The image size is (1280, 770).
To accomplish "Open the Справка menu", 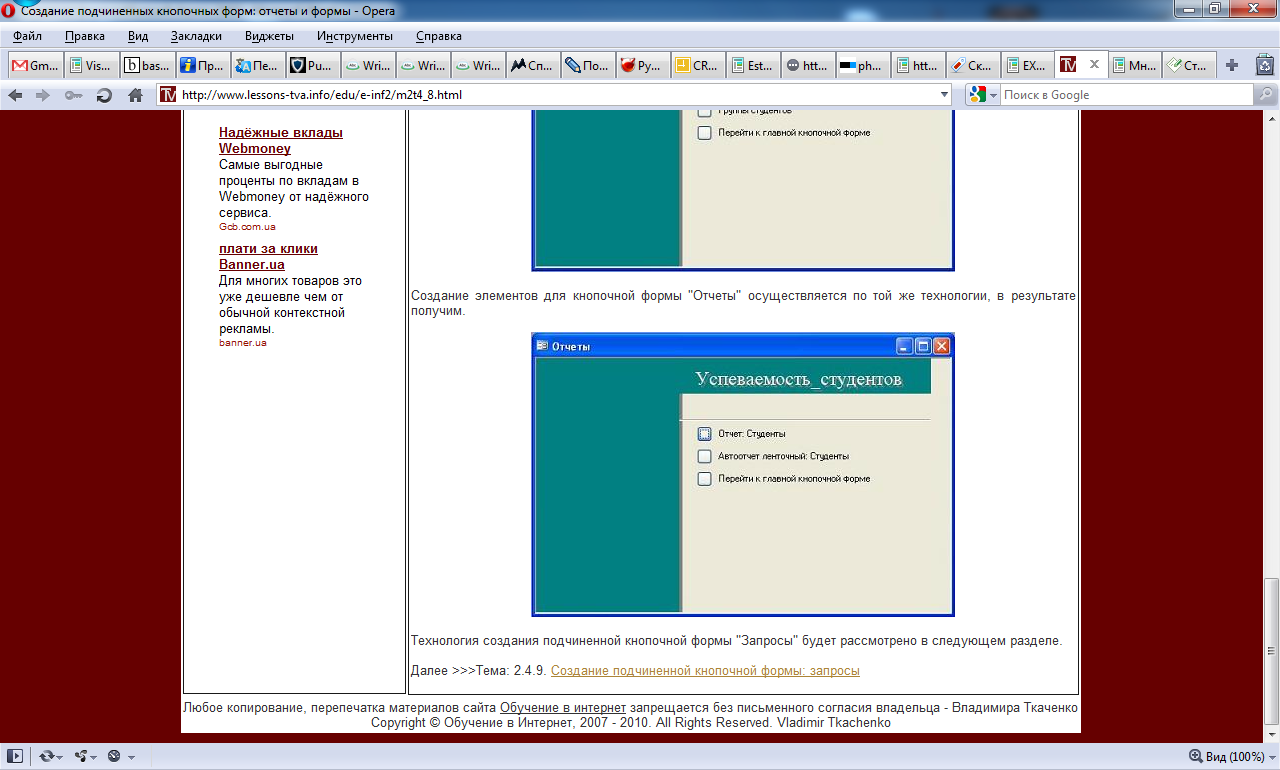I will [438, 36].
